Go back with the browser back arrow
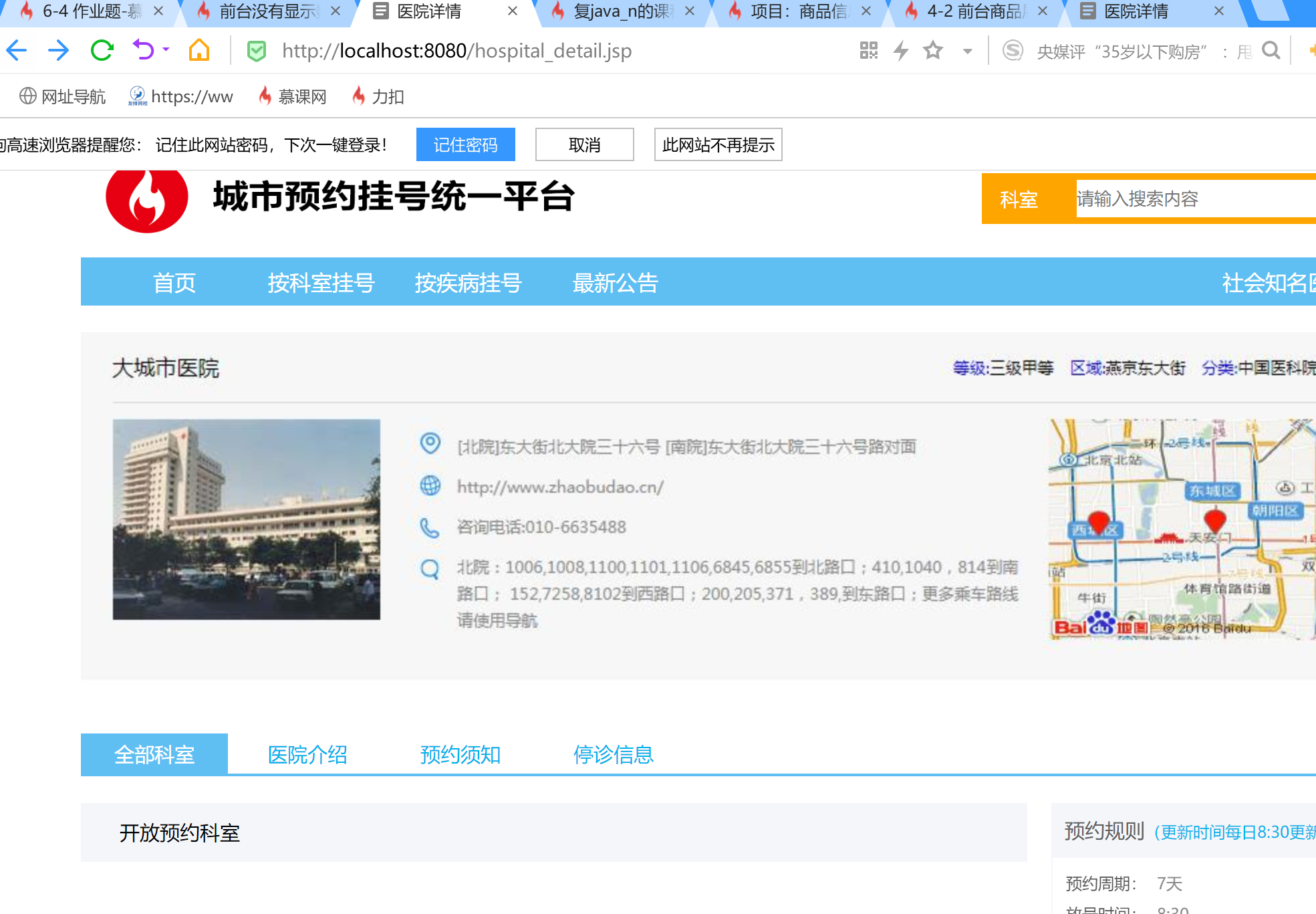The height and width of the screenshot is (914, 1316). (x=17, y=50)
